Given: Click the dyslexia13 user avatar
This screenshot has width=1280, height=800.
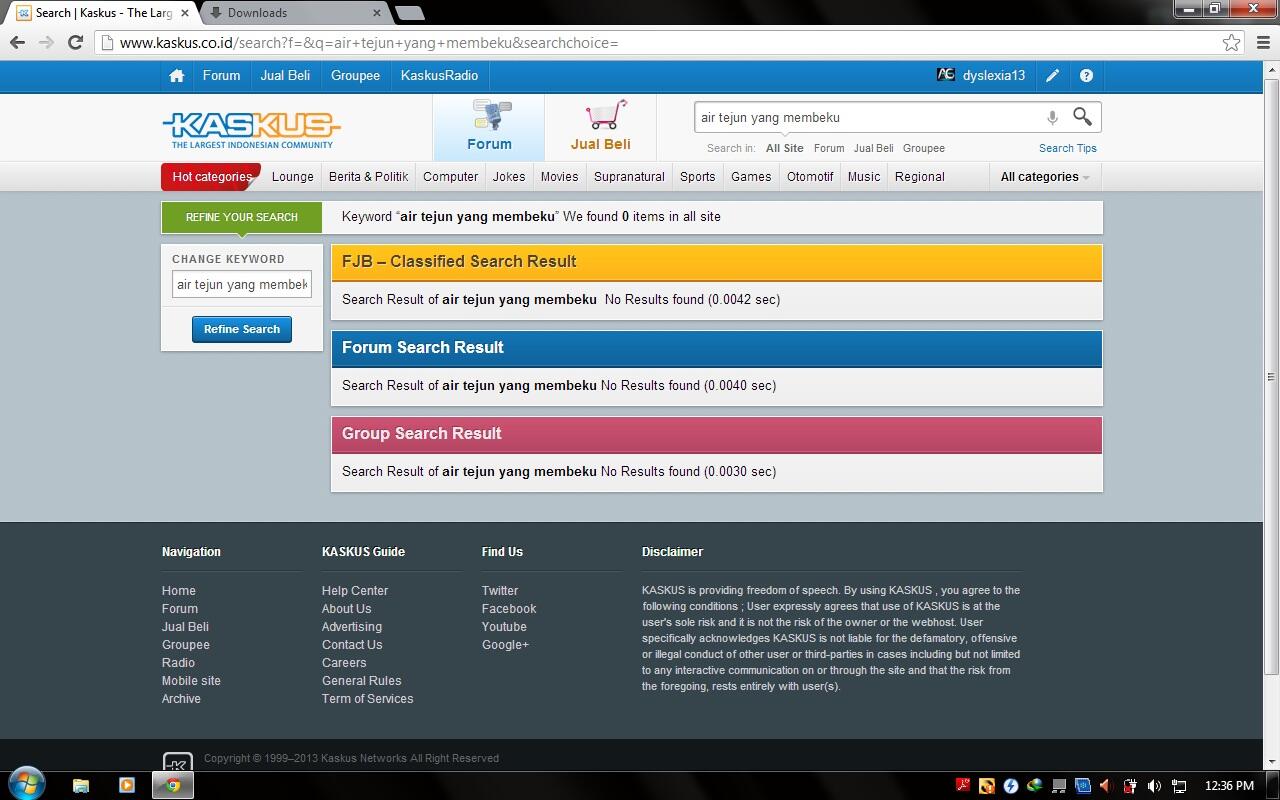Looking at the screenshot, I should coord(945,75).
